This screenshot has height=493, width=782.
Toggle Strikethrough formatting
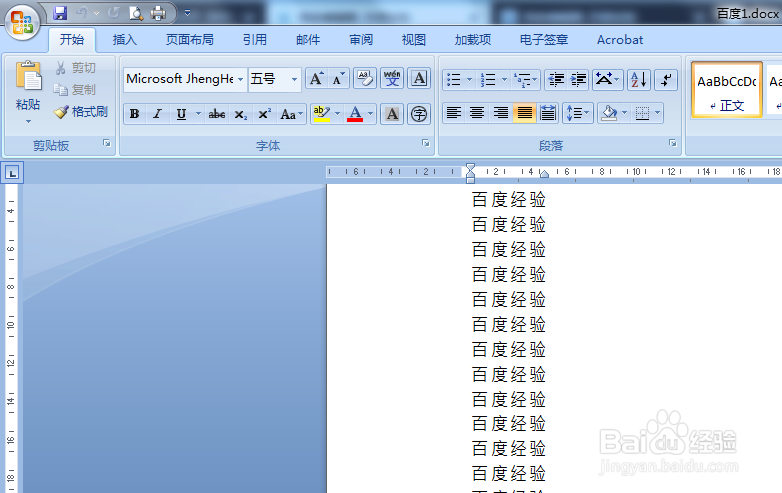coord(216,114)
